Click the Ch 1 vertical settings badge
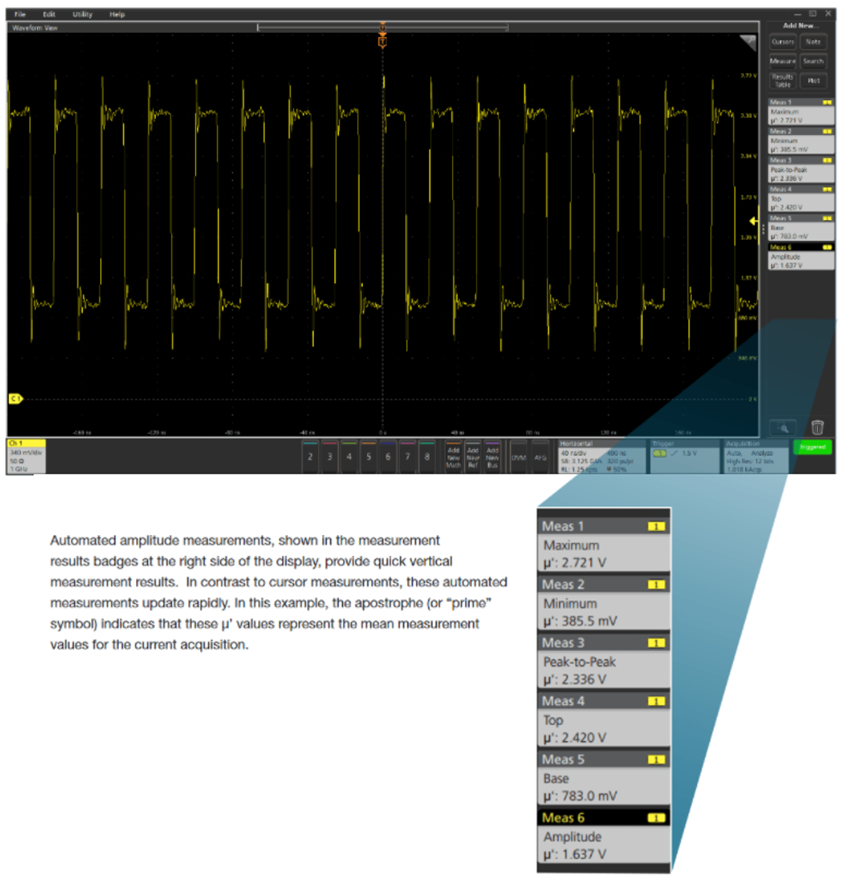Screen dimensions: 865x884 pyautogui.click(x=25, y=455)
